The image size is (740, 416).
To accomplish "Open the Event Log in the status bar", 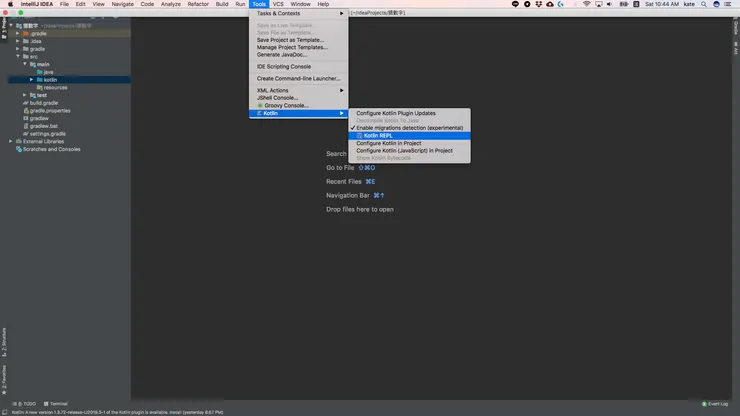I will tap(715, 404).
